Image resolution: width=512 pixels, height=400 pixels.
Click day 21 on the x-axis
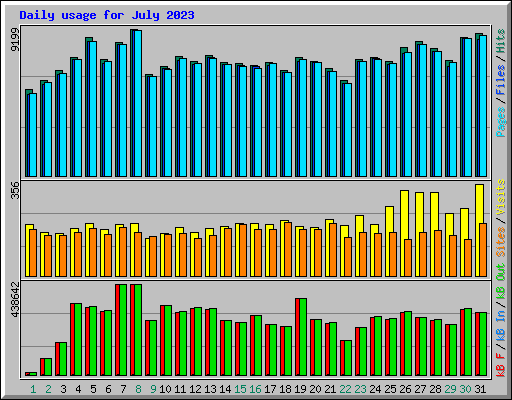click(330, 389)
